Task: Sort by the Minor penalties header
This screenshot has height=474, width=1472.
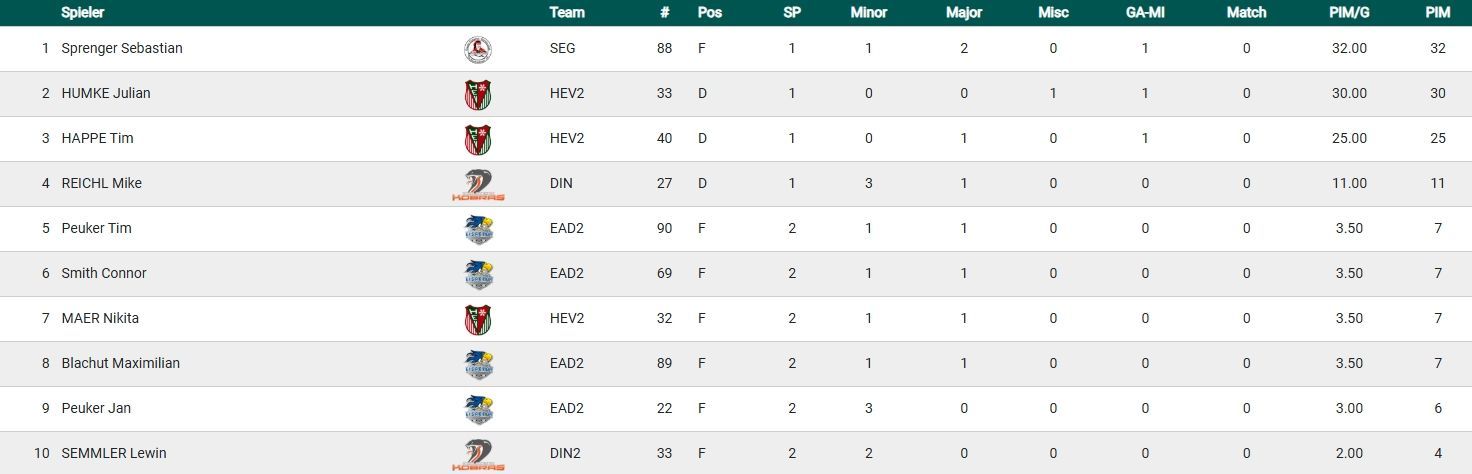Action: click(x=868, y=13)
